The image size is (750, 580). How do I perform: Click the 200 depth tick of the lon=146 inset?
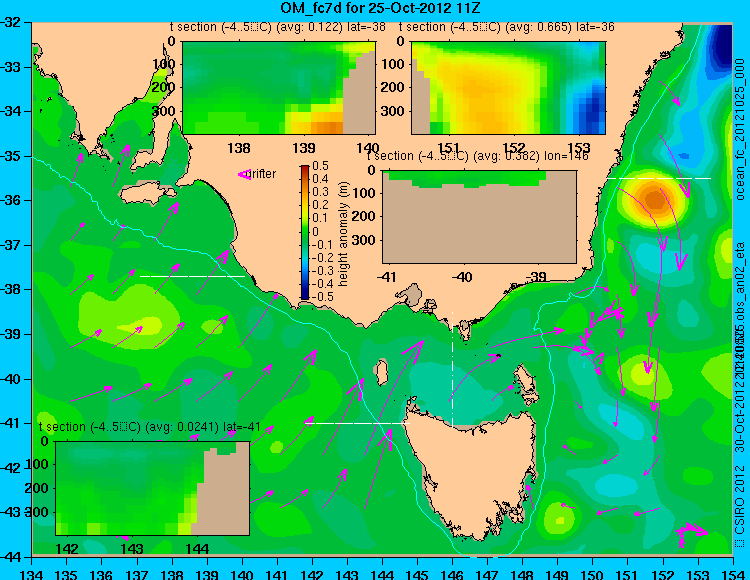tap(364, 216)
